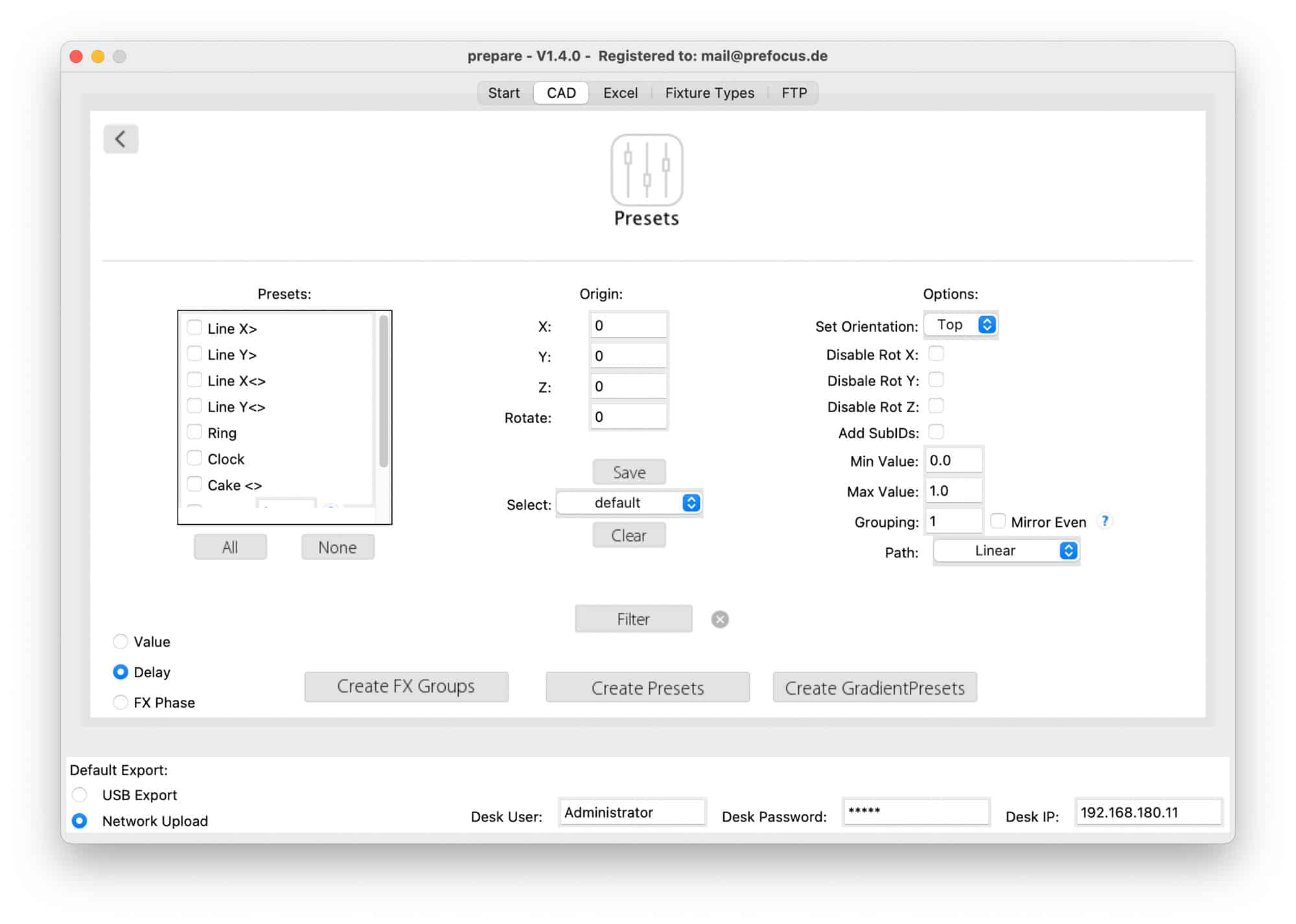The image size is (1296, 924).
Task: Toggle the Add SubIDs checkbox
Action: [936, 432]
